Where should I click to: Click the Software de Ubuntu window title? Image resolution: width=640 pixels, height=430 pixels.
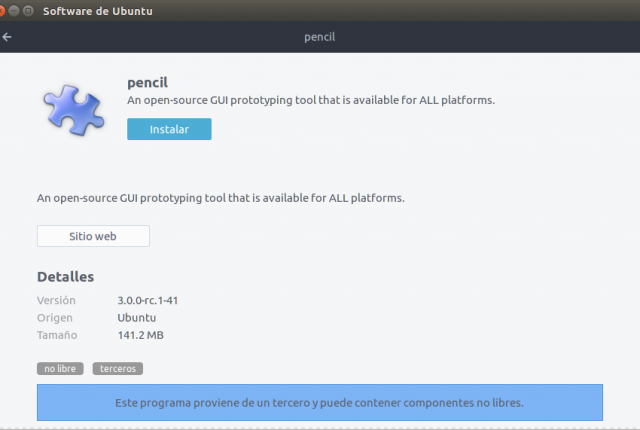tap(98, 11)
